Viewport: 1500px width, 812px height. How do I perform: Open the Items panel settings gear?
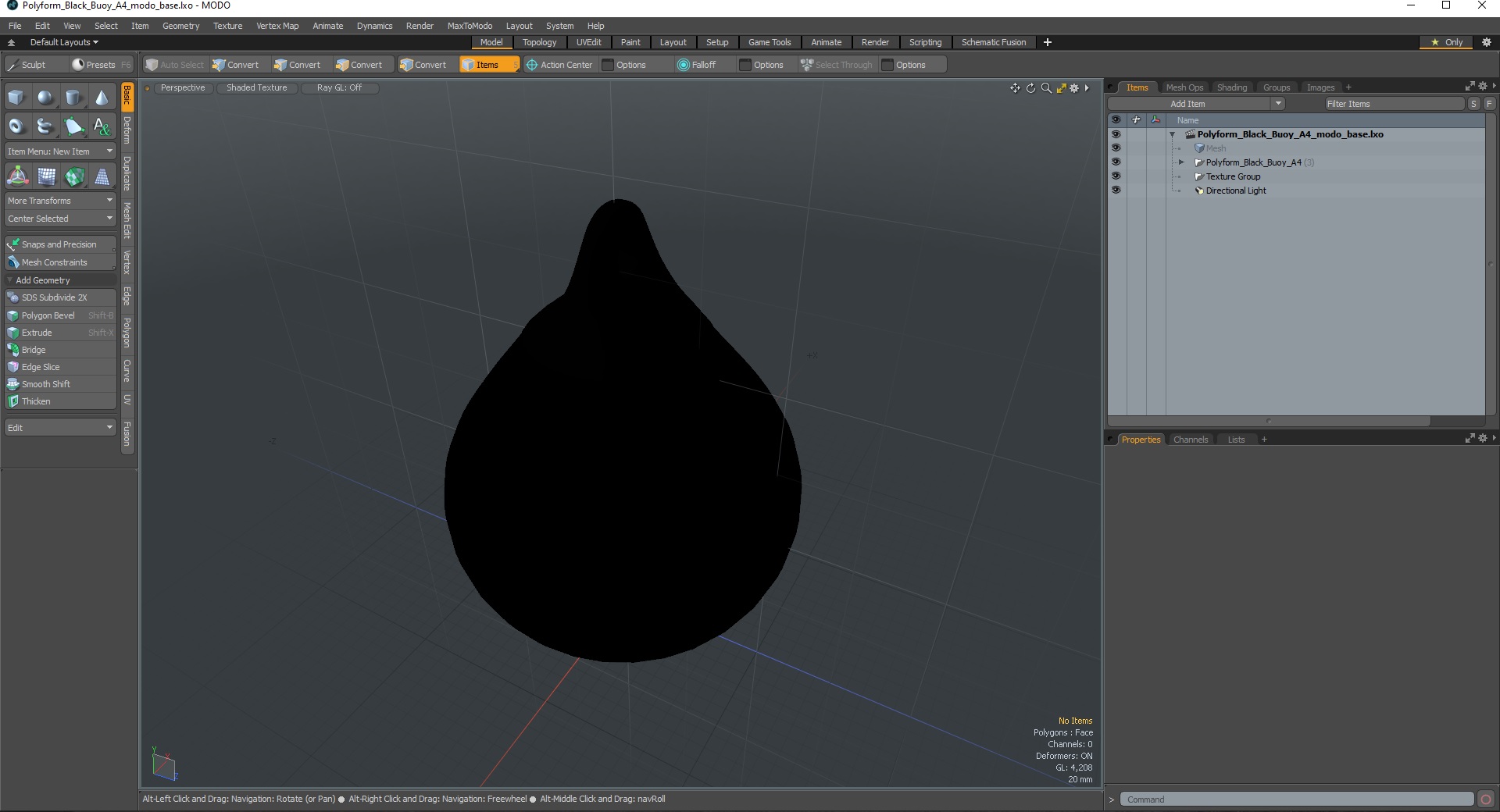coord(1483,87)
